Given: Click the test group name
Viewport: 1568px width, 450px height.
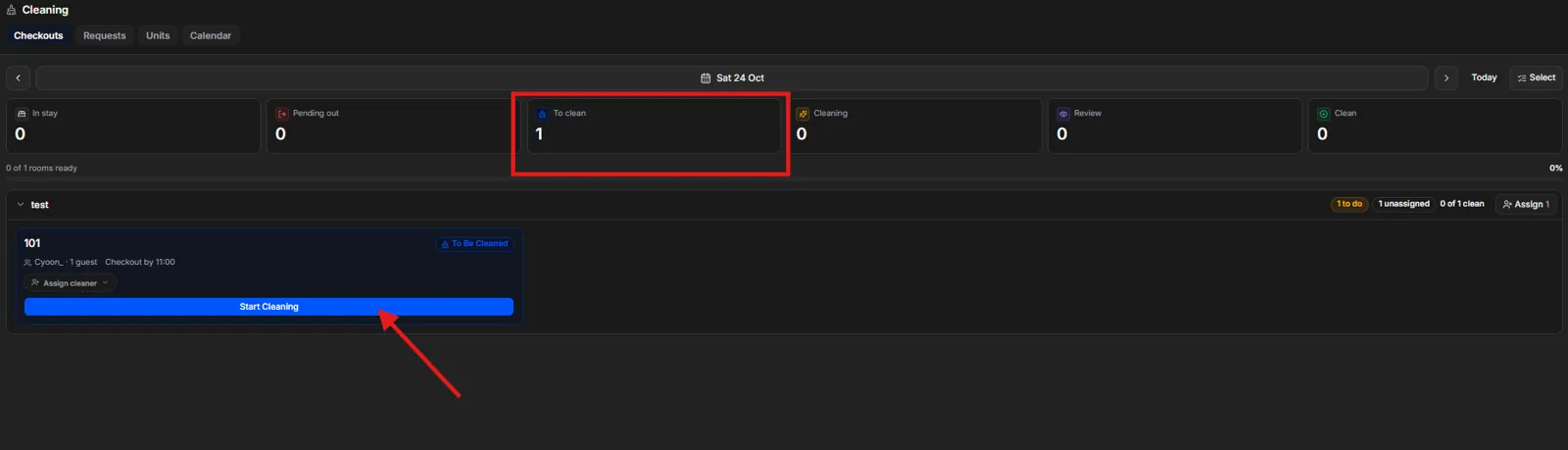Looking at the screenshot, I should coord(39,205).
